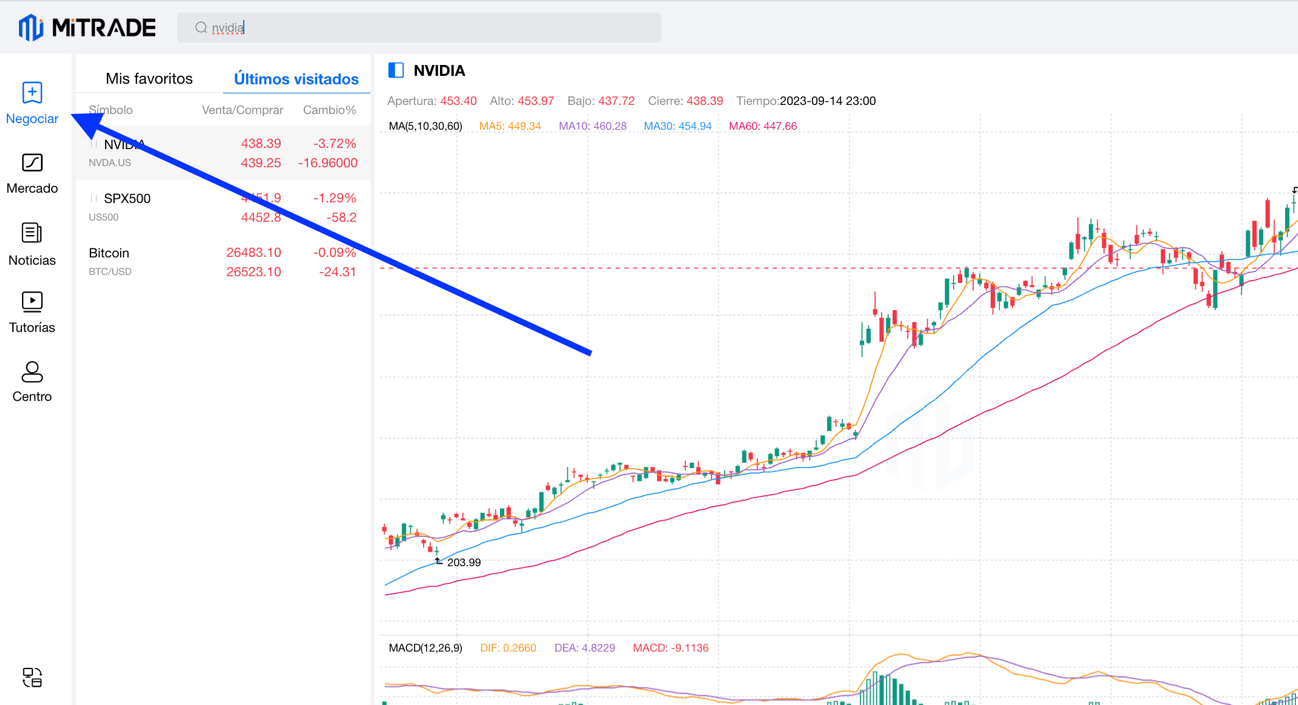The height and width of the screenshot is (705, 1298).
Task: Go to Mercado in the sidebar
Action: tap(32, 173)
